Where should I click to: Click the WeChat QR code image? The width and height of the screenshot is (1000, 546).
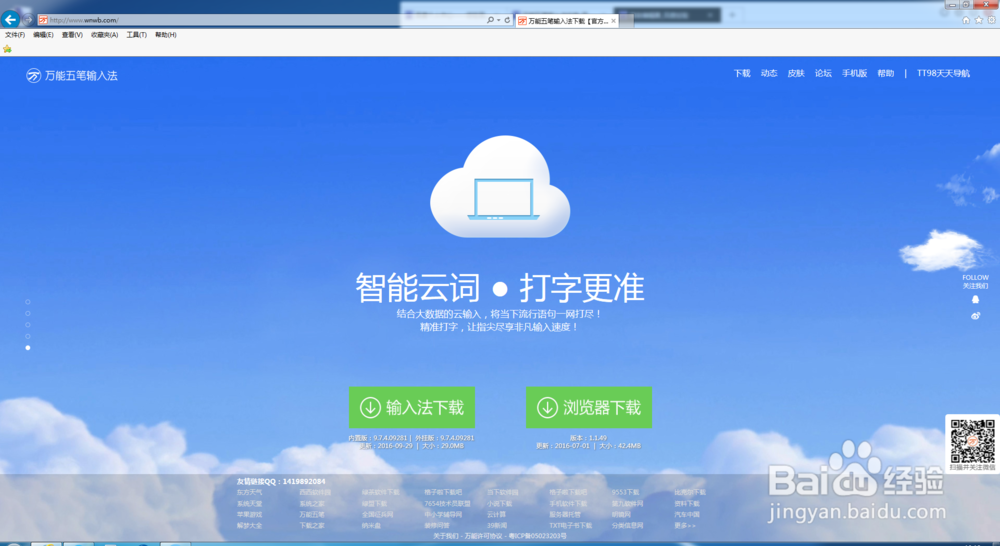pyautogui.click(x=973, y=441)
